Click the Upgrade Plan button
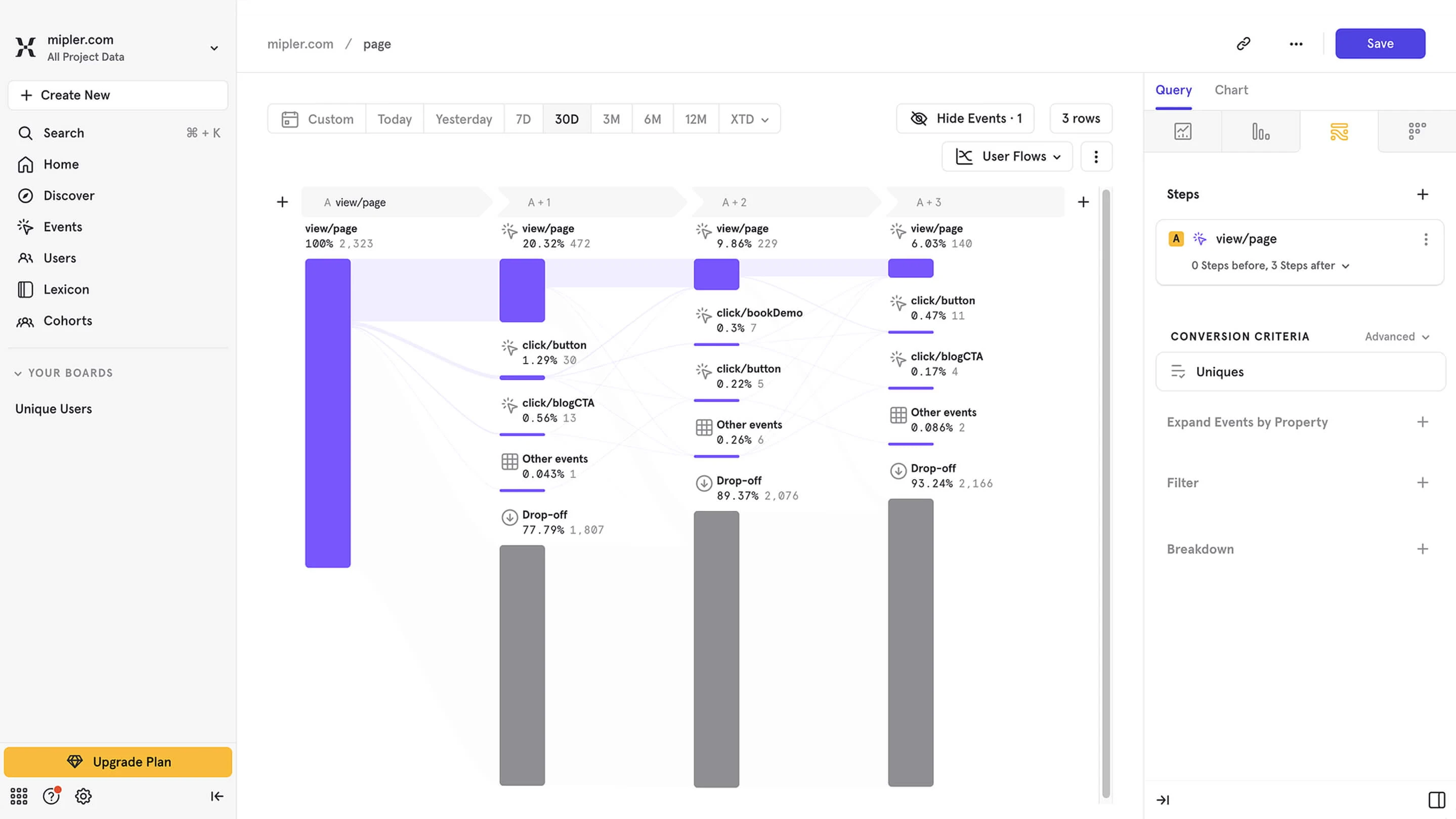1456x819 pixels. (x=118, y=761)
